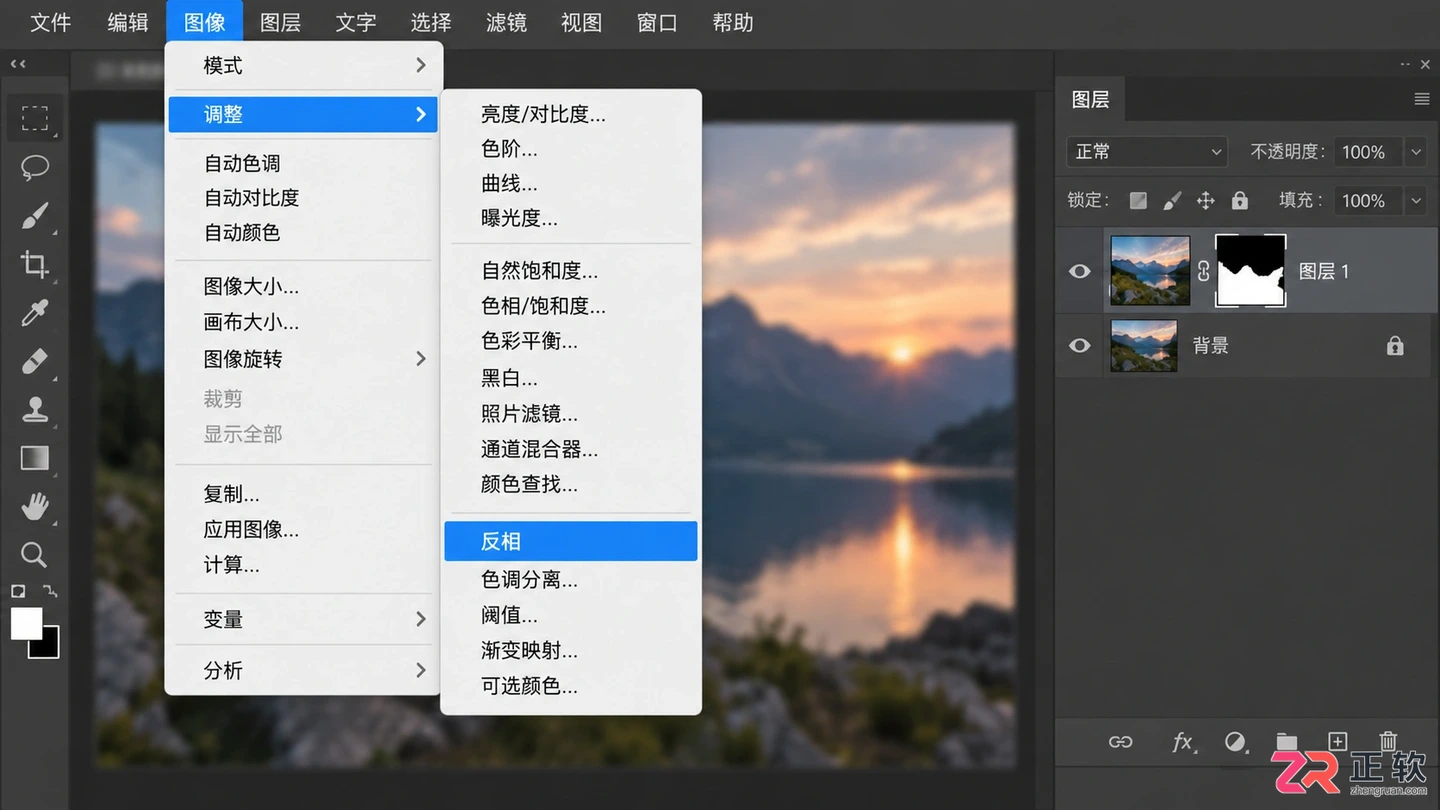Open the layers panel menu icon
1440x810 pixels.
point(1422,99)
